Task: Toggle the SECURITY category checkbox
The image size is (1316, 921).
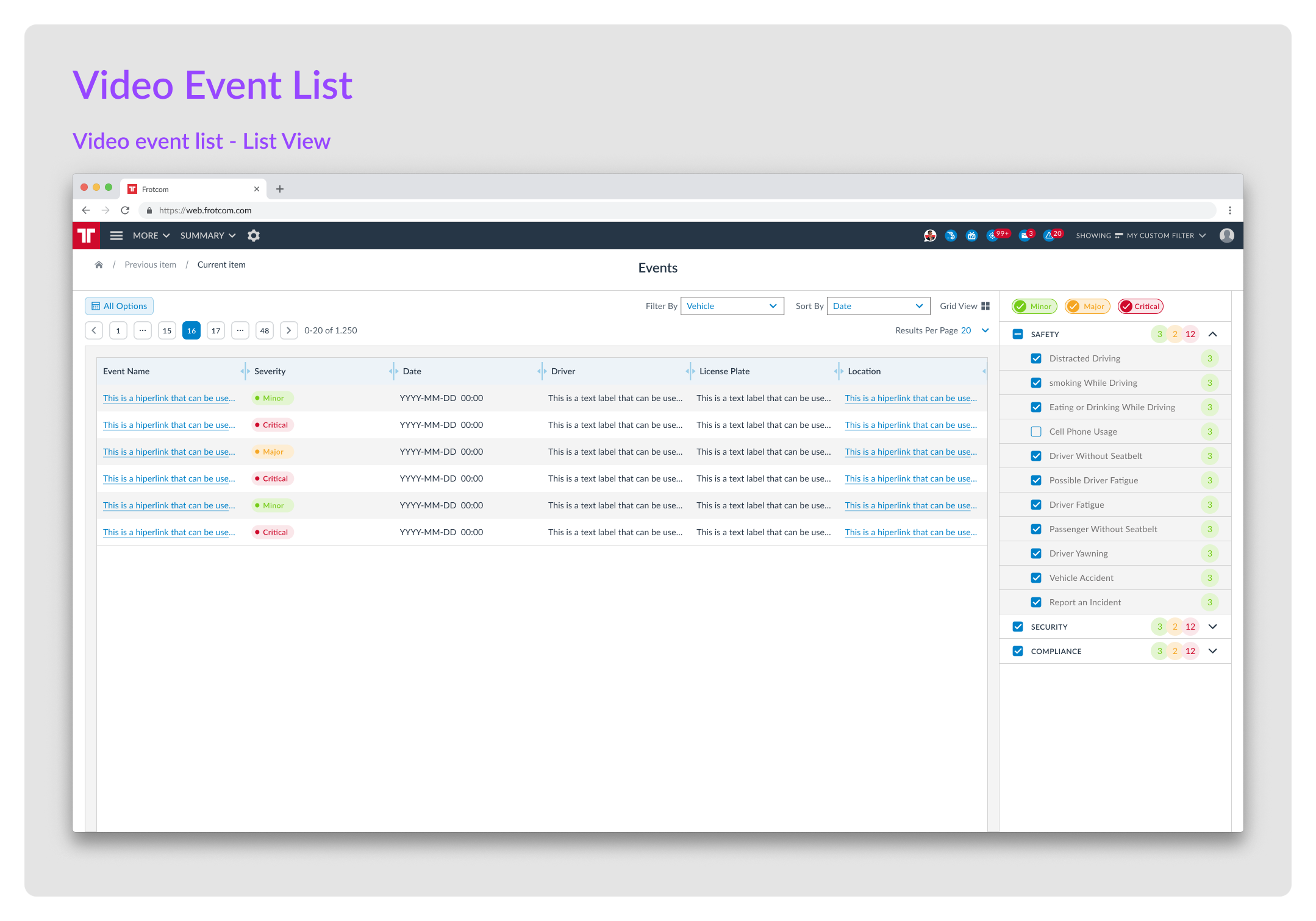Action: (1017, 627)
